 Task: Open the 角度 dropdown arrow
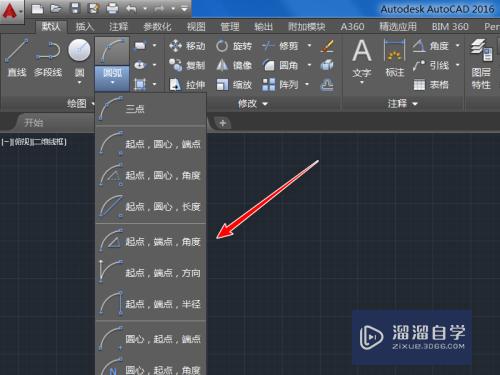(458, 46)
